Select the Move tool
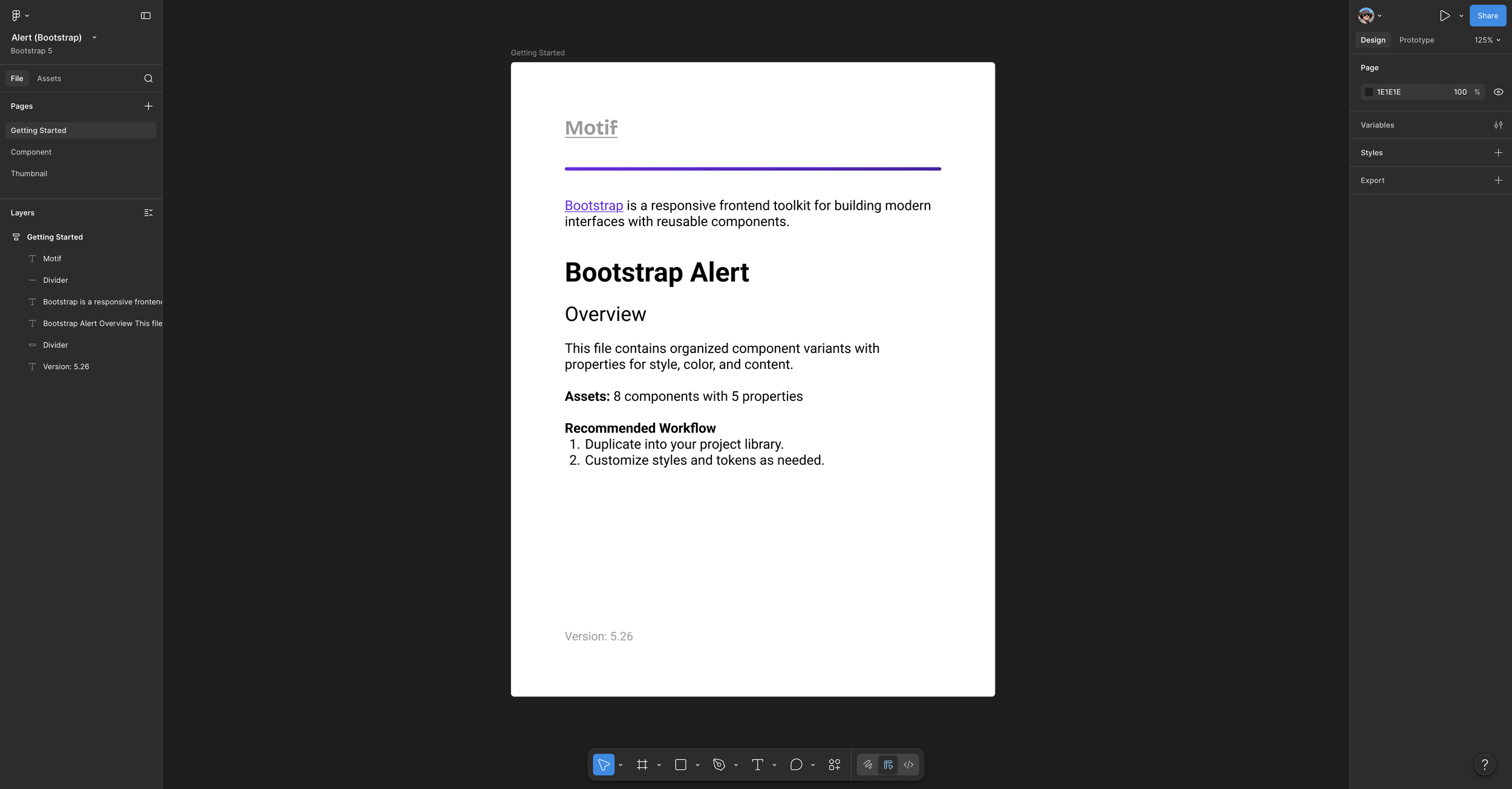The width and height of the screenshot is (1512, 789). coord(604,765)
